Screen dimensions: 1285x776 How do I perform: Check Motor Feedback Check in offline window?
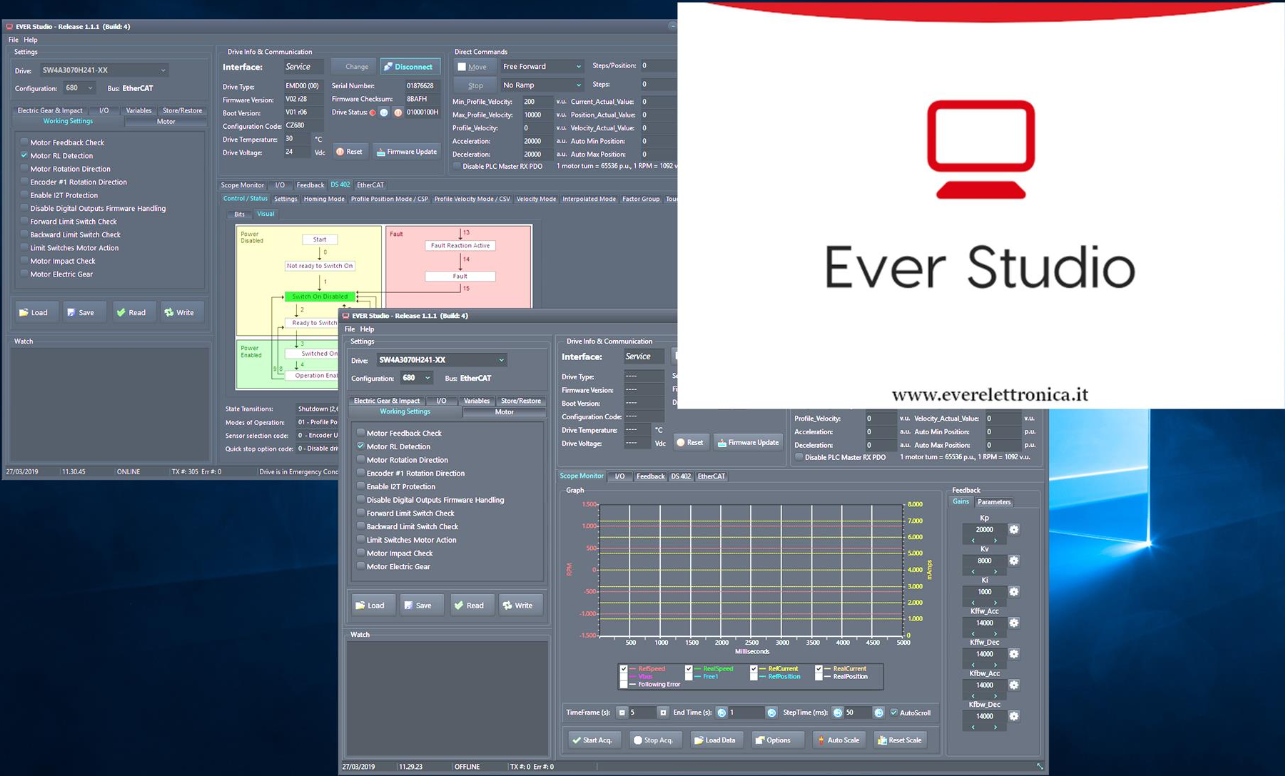point(361,433)
